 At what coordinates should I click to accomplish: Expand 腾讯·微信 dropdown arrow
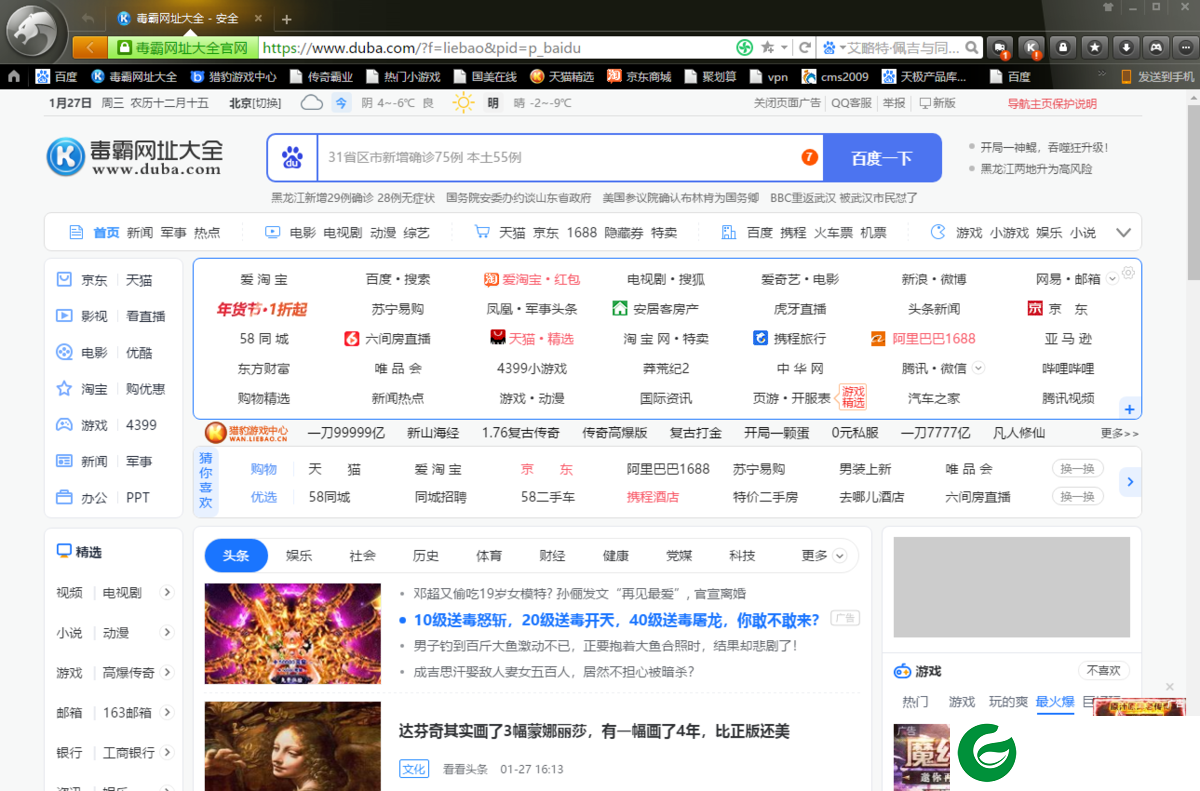(978, 368)
